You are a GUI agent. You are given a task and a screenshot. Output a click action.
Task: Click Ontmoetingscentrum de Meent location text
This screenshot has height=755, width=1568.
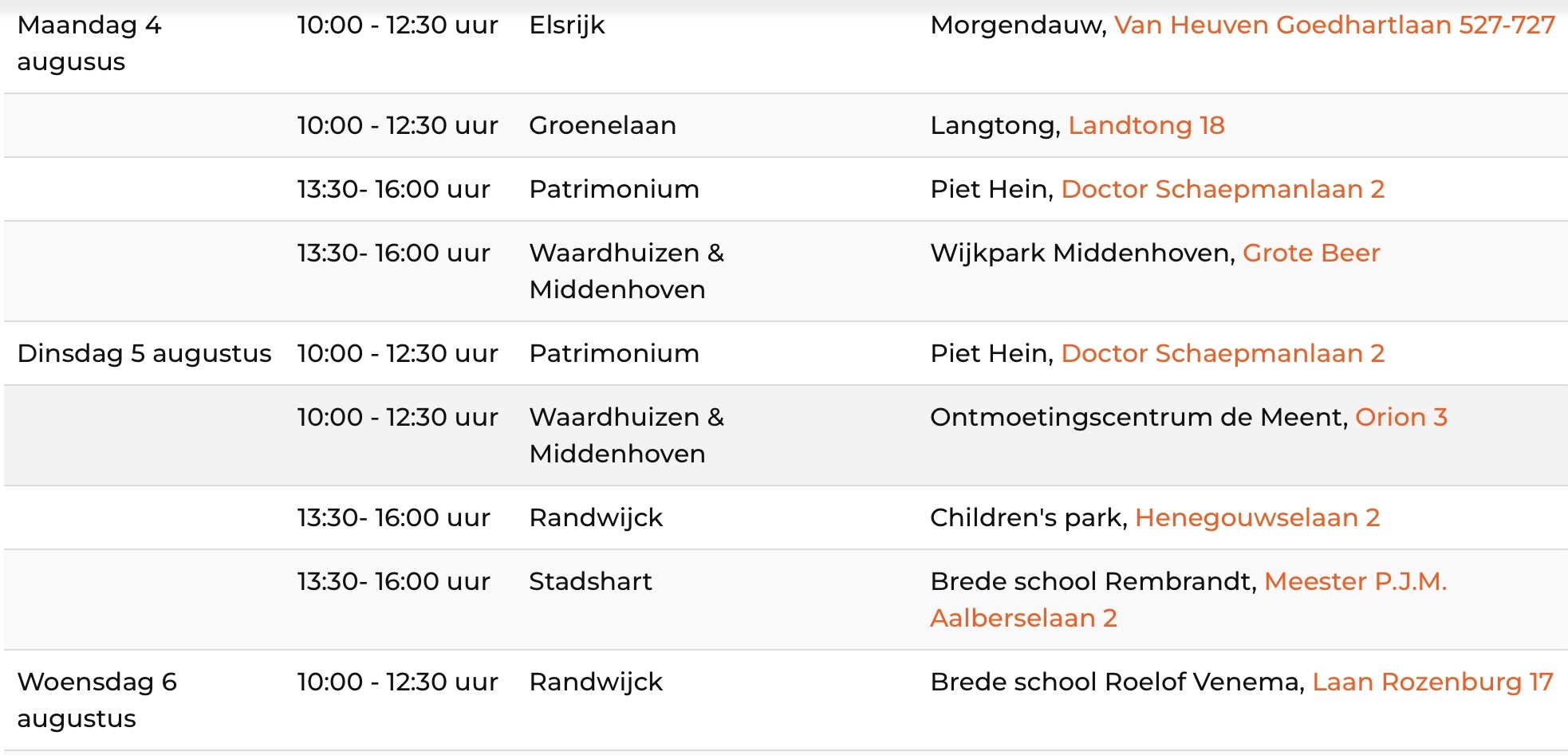pyautogui.click(x=1139, y=418)
